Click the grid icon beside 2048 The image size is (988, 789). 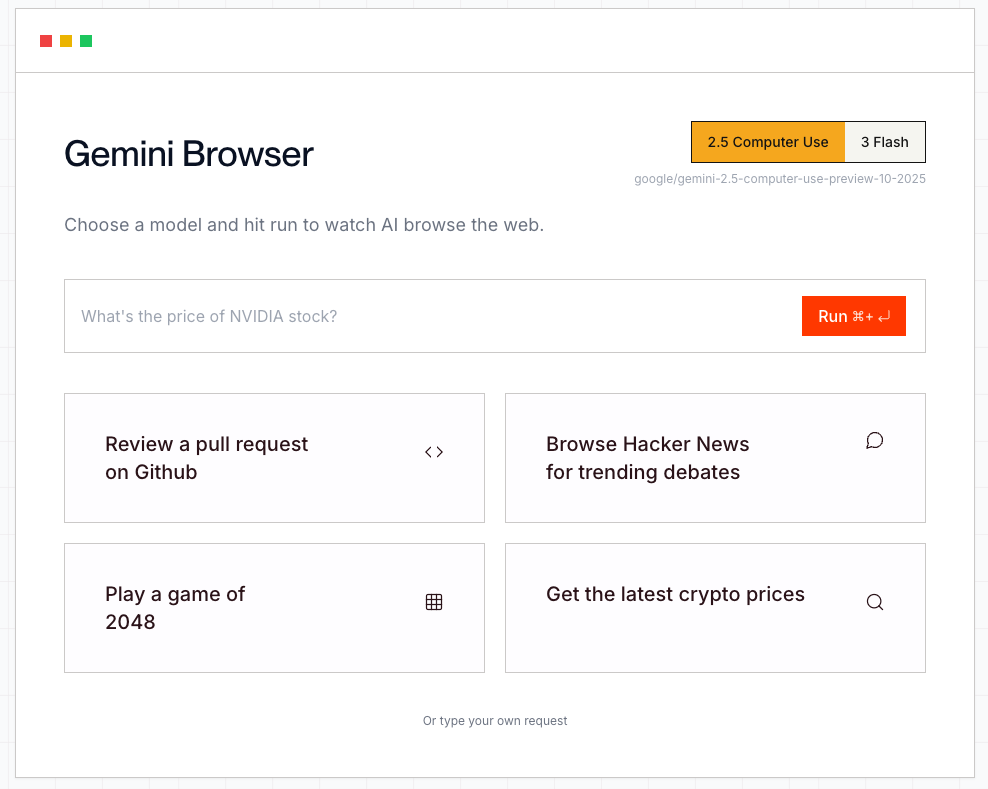[434, 602]
